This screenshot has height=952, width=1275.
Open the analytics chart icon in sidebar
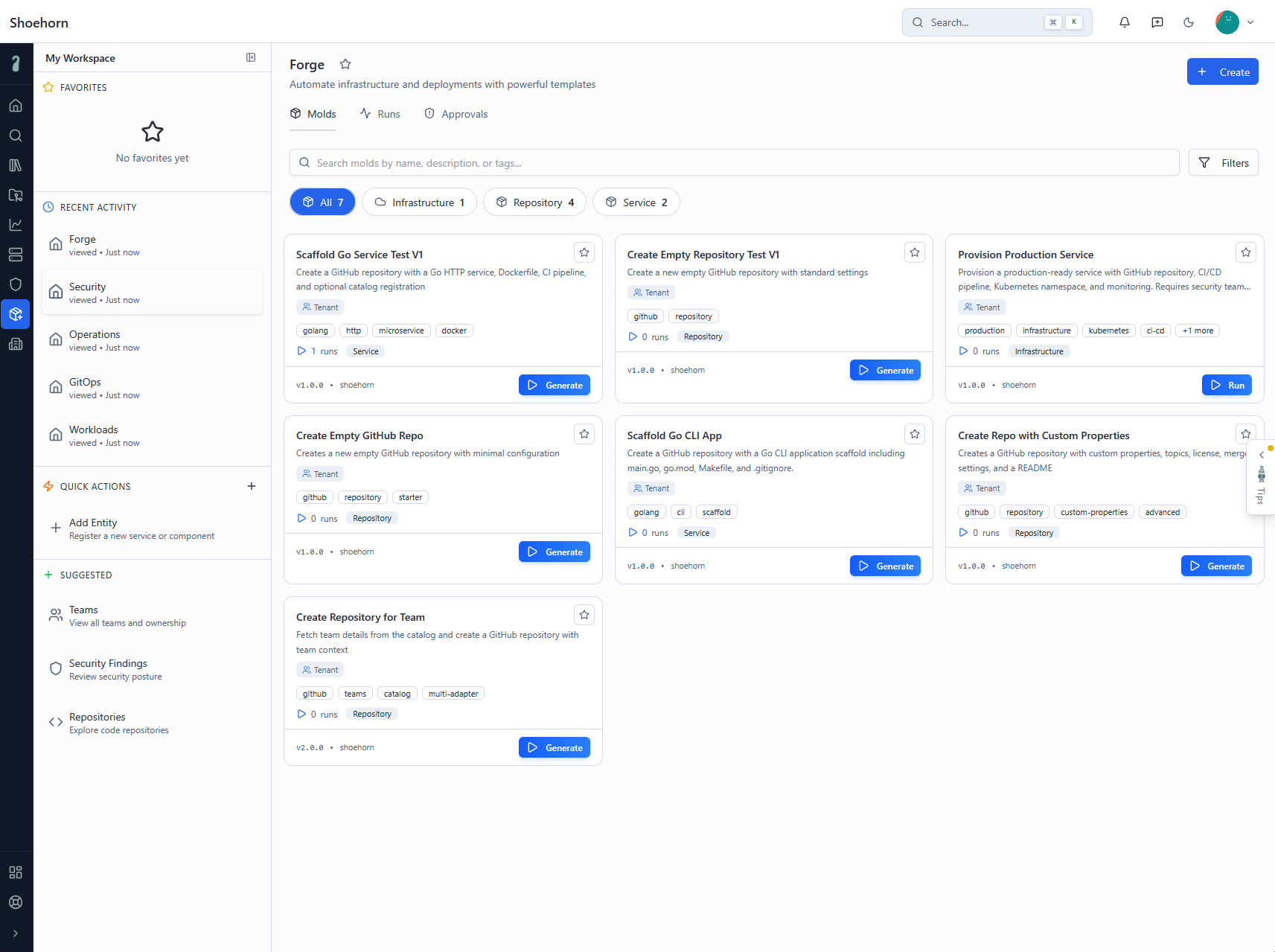pos(16,225)
